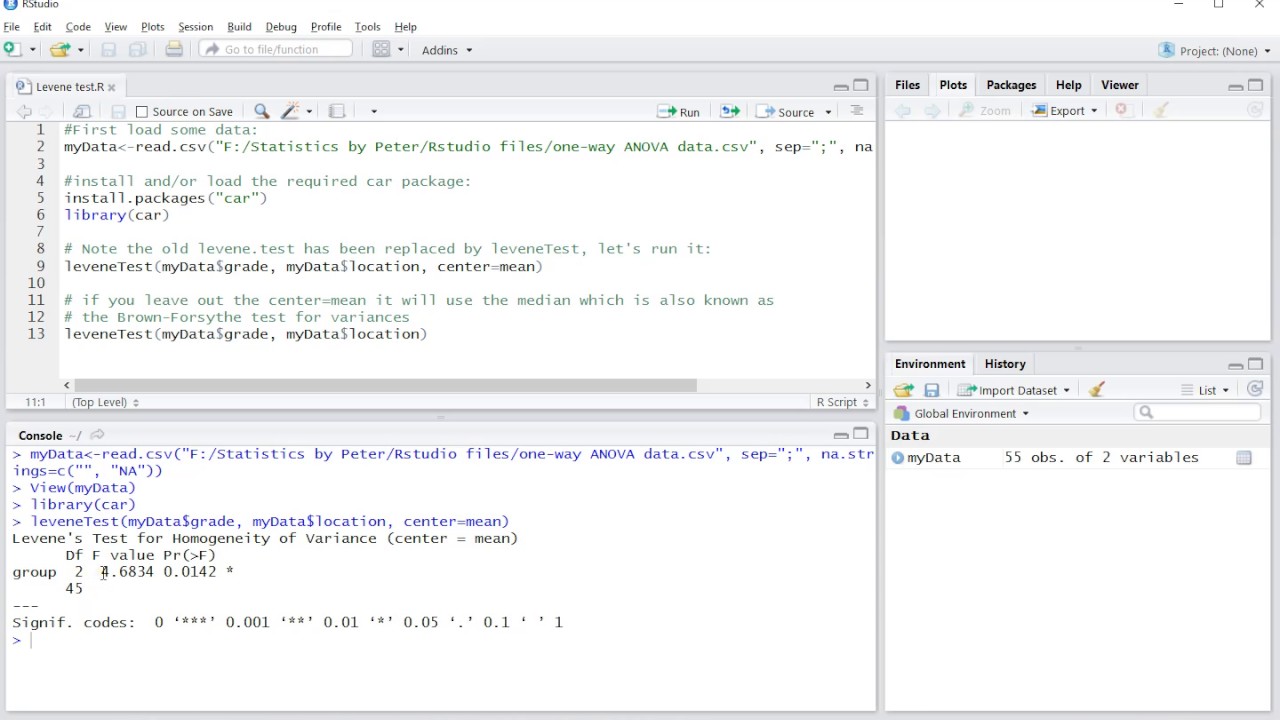Open the Help menu
The height and width of the screenshot is (720, 1280).
tap(405, 27)
